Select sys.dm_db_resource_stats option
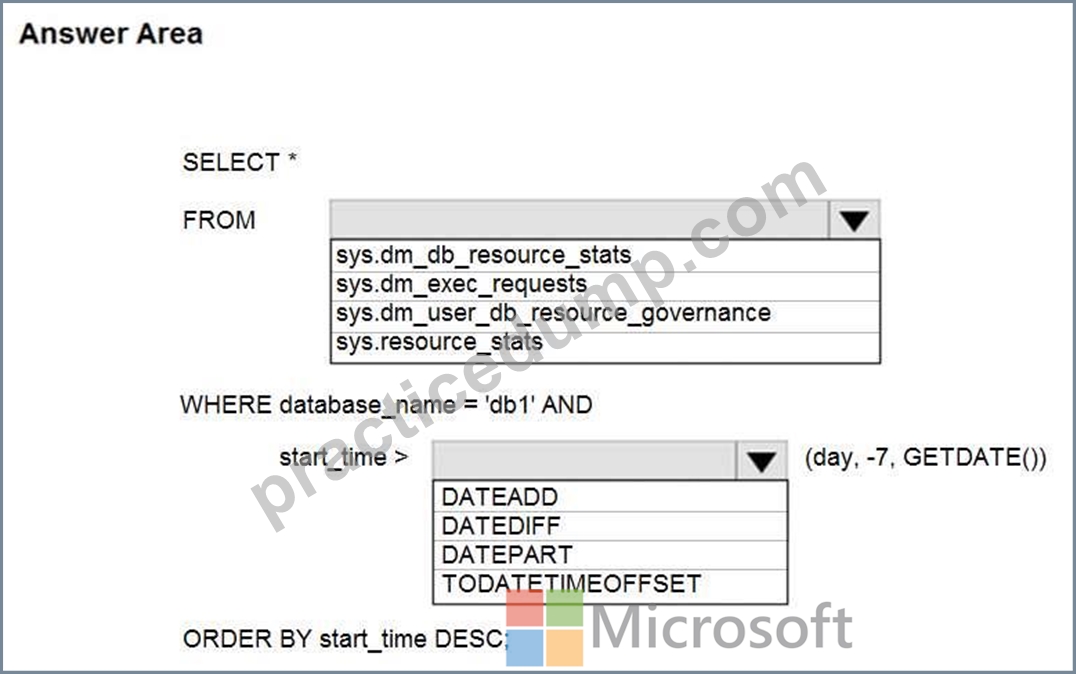The width and height of the screenshot is (1076, 674). pyautogui.click(x=605, y=255)
